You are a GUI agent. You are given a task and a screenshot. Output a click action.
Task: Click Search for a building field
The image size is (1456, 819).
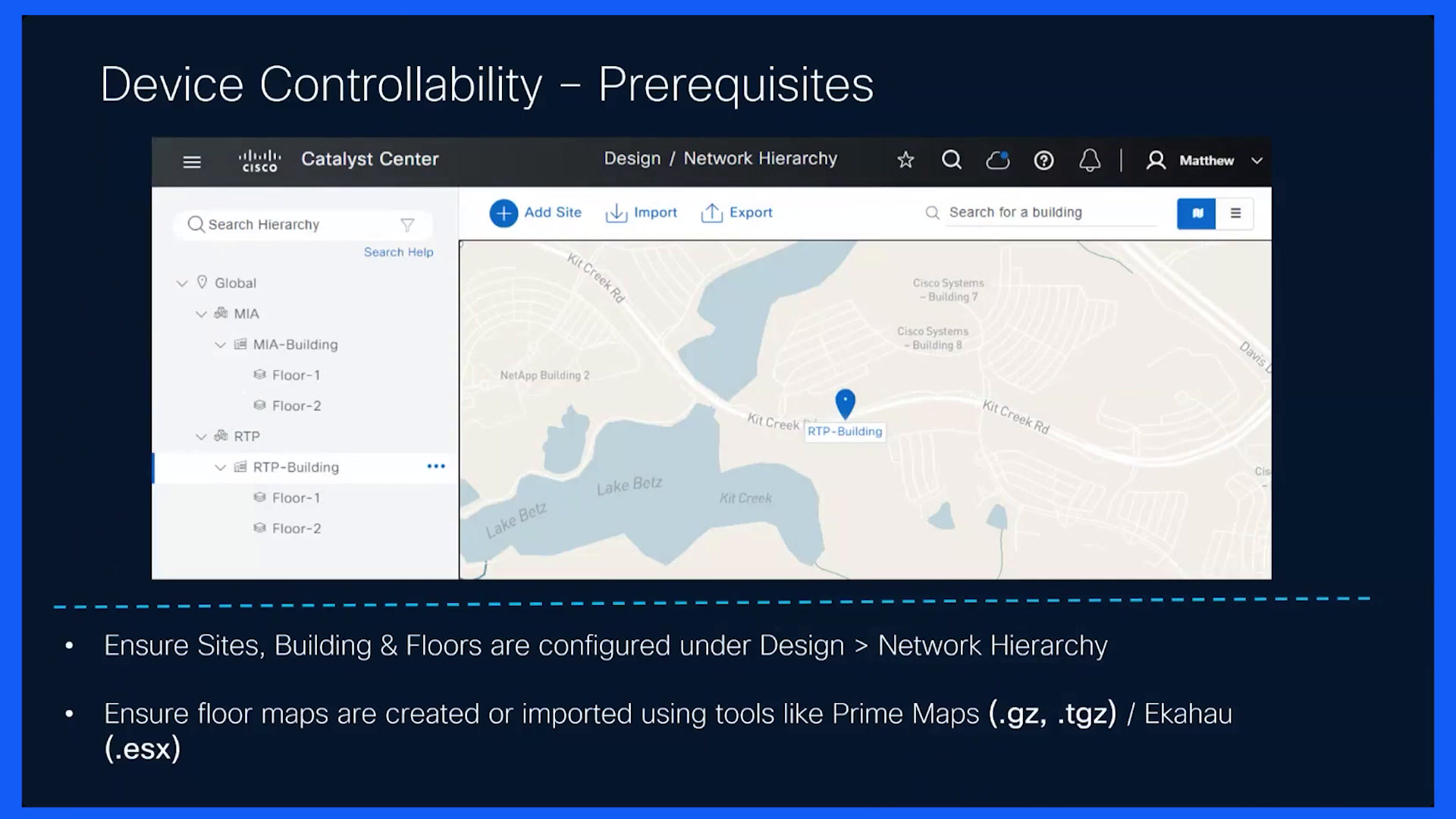(1040, 213)
